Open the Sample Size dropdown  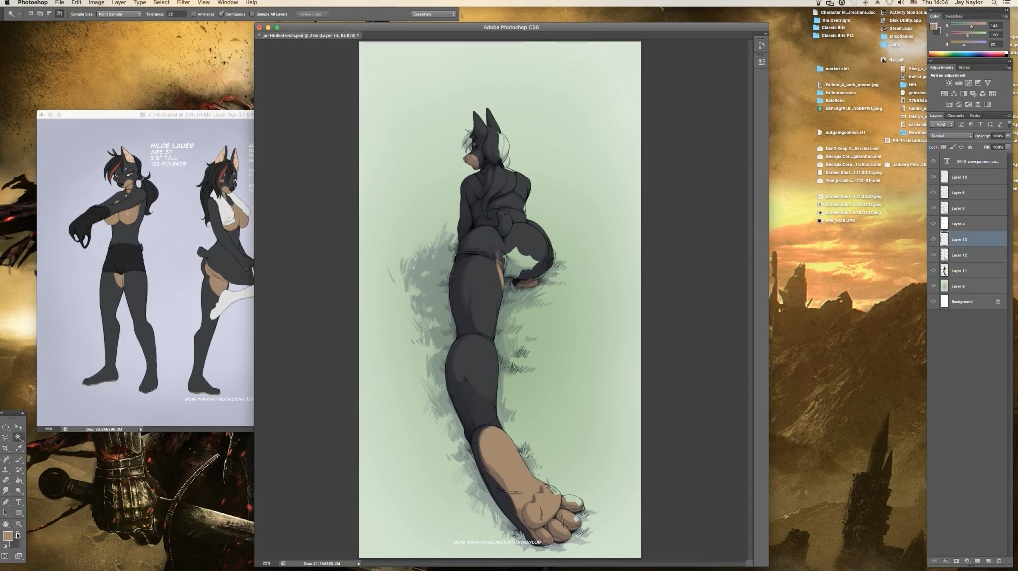pyautogui.click(x=118, y=14)
